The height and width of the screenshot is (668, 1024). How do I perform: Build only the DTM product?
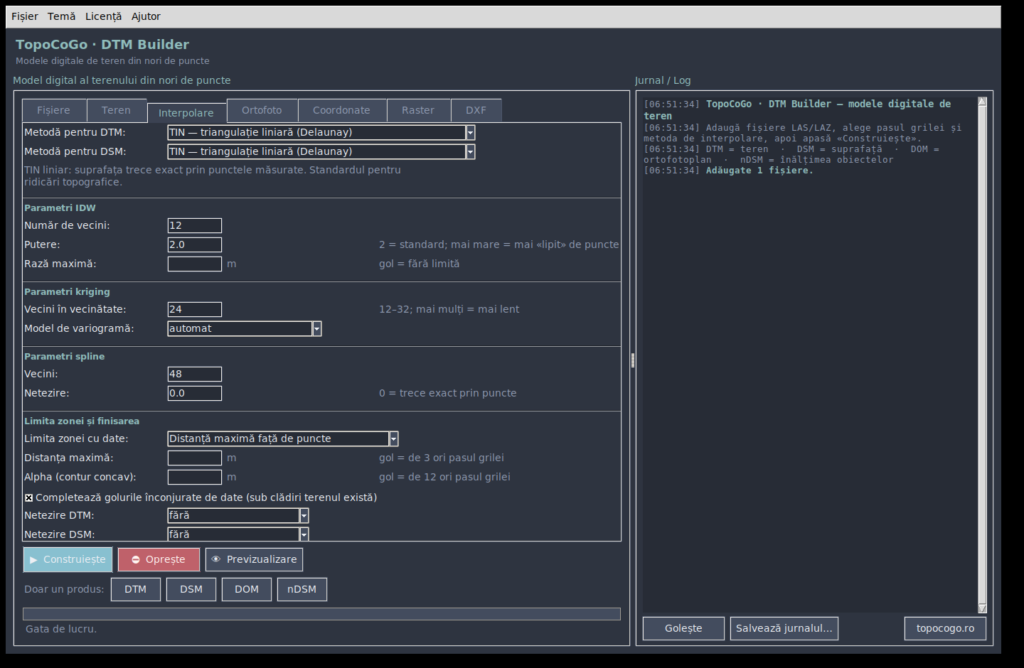[136, 589]
